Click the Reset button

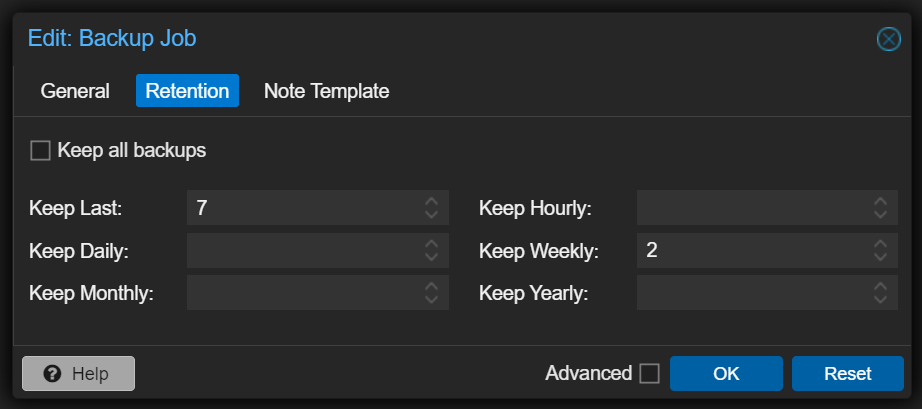pyautogui.click(x=847, y=373)
